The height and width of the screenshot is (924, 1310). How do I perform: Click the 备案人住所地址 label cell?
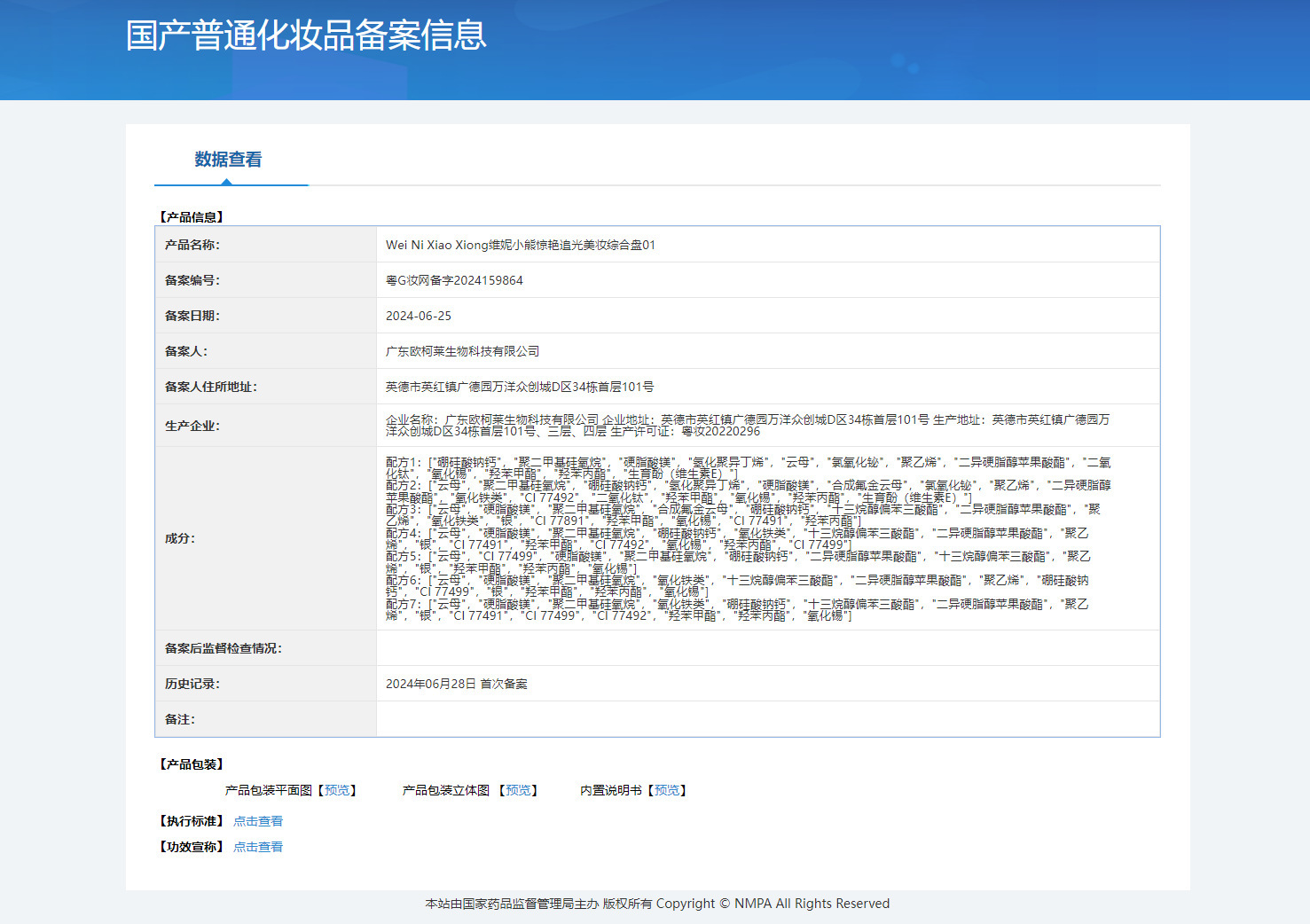tap(266, 387)
